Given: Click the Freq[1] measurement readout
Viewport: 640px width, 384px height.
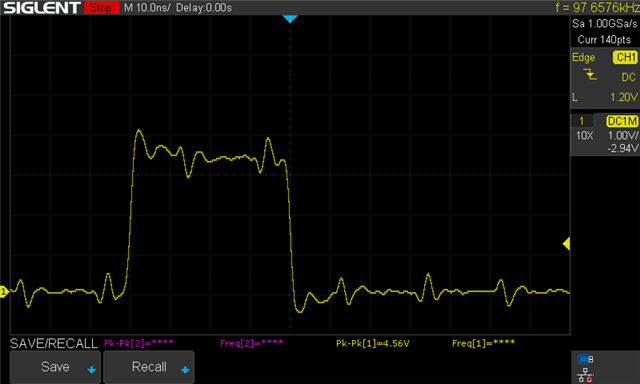Looking at the screenshot, I should pos(483,343).
